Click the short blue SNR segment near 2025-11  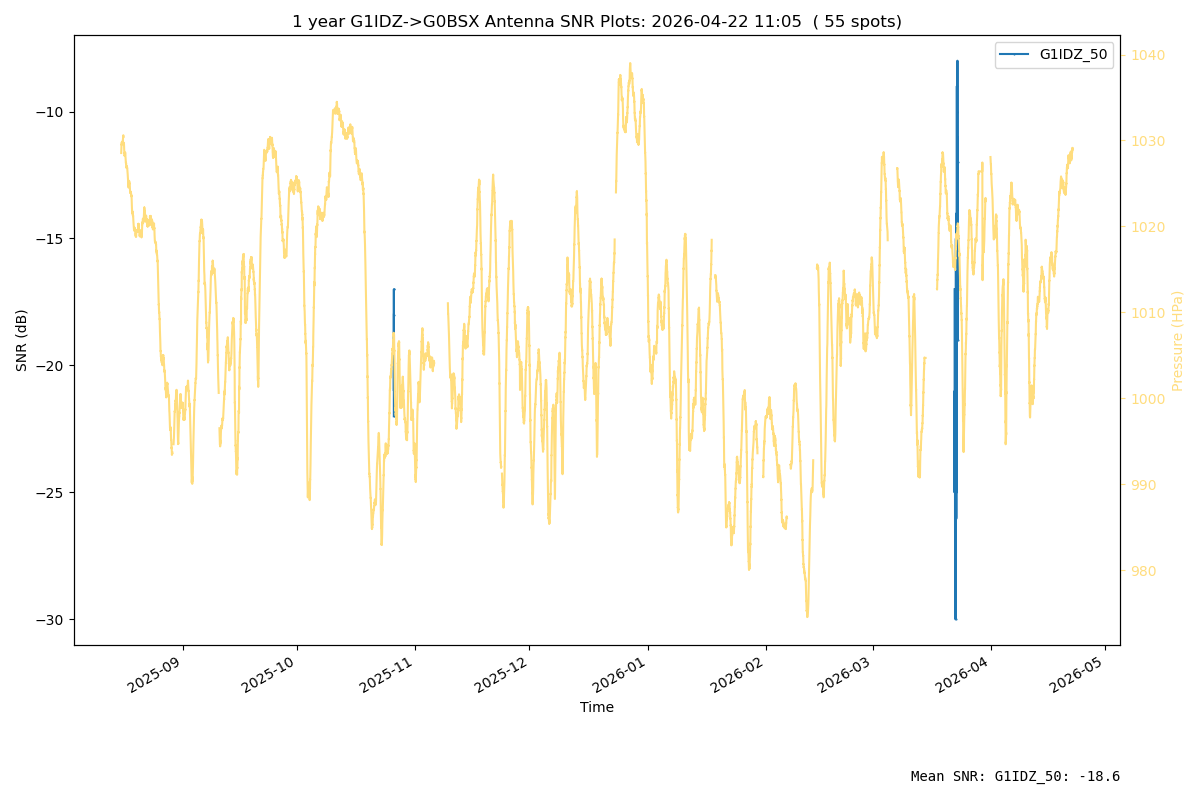(394, 352)
